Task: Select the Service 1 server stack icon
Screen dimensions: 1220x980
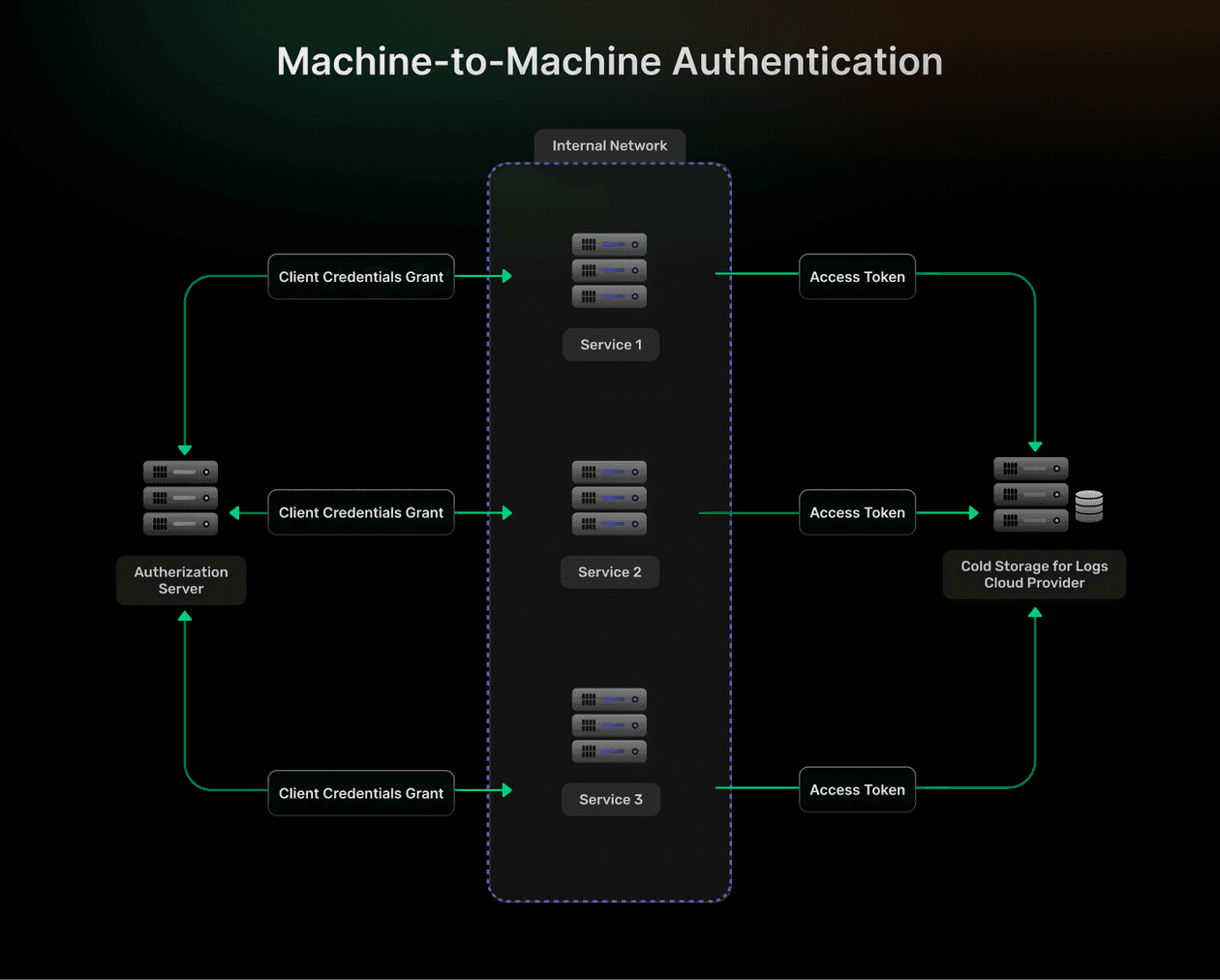Action: click(x=609, y=271)
